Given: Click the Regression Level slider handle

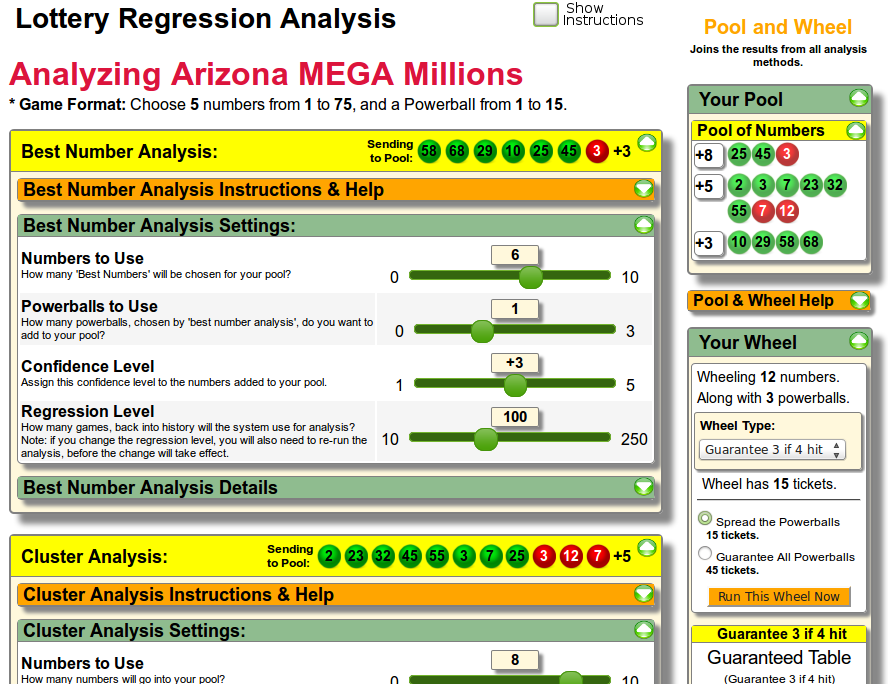Looking at the screenshot, I should pyautogui.click(x=485, y=439).
